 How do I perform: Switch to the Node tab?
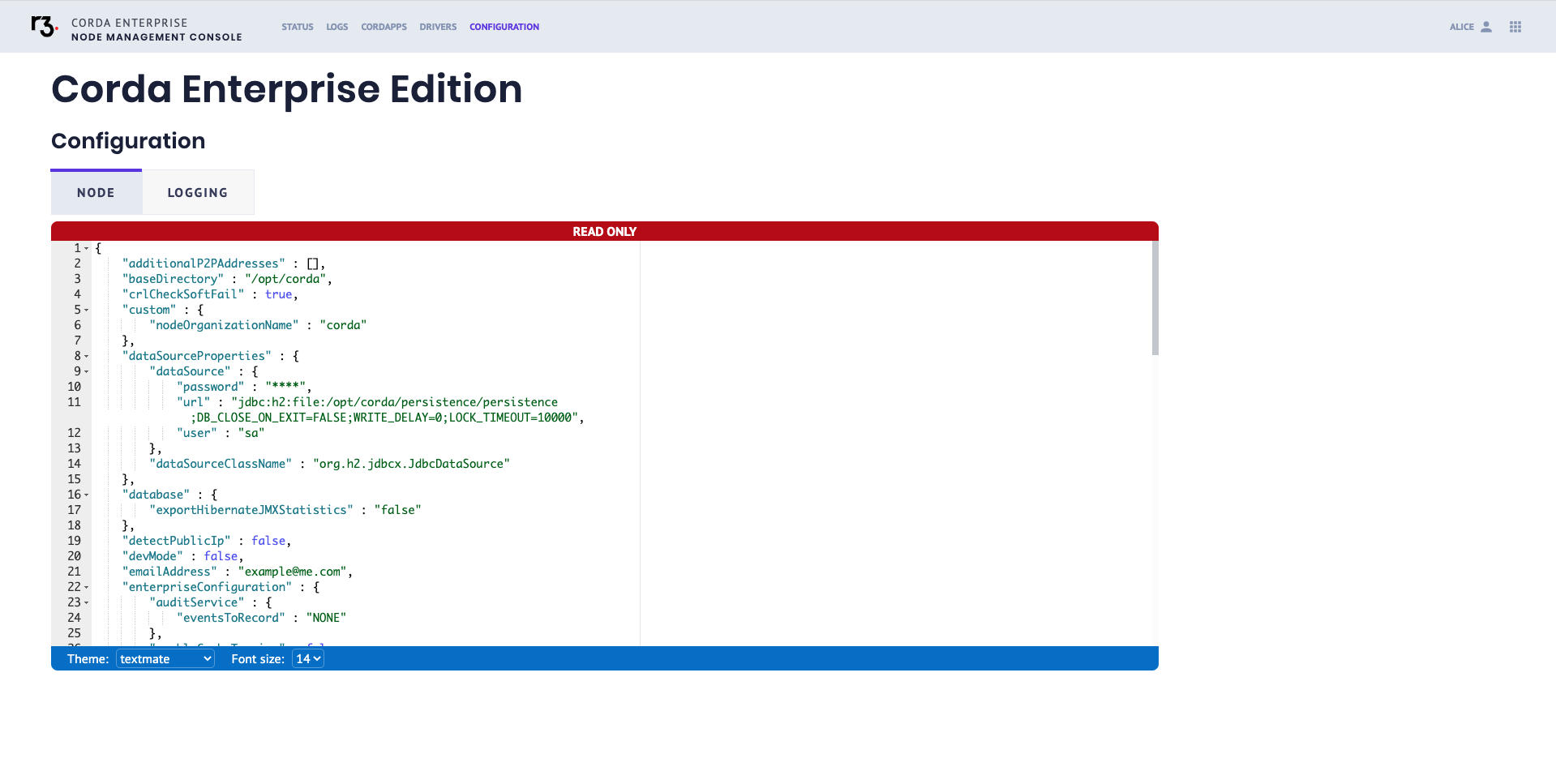(x=96, y=192)
